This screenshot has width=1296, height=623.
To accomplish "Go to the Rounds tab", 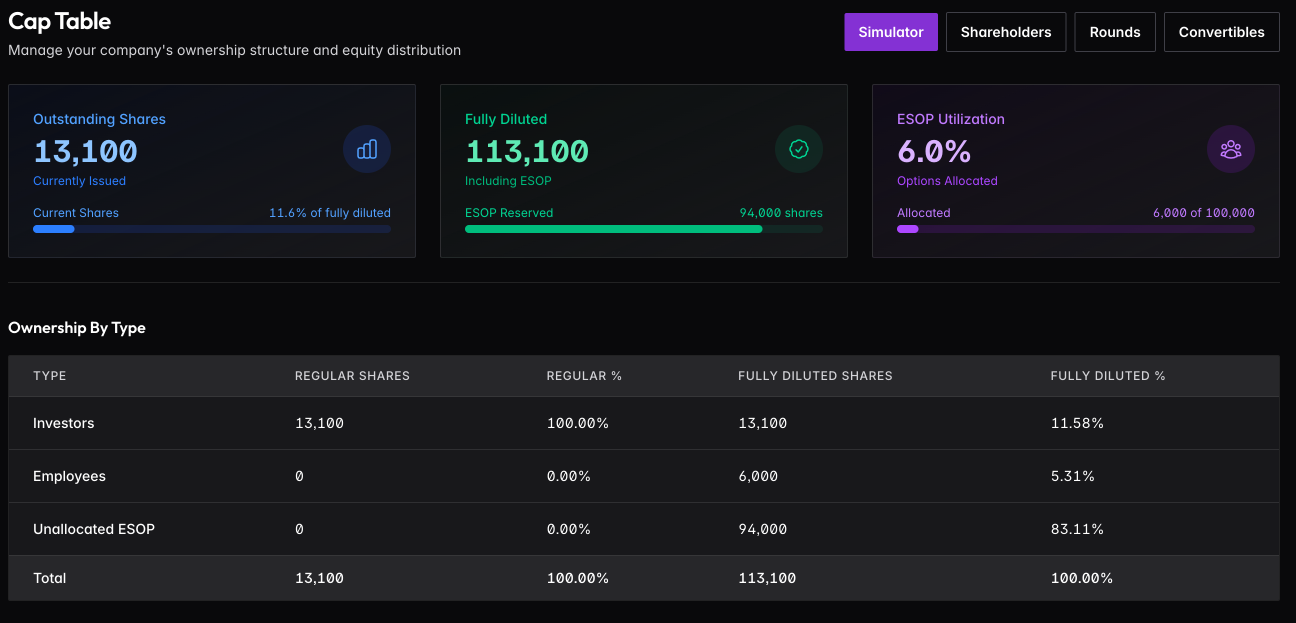I will 1115,32.
